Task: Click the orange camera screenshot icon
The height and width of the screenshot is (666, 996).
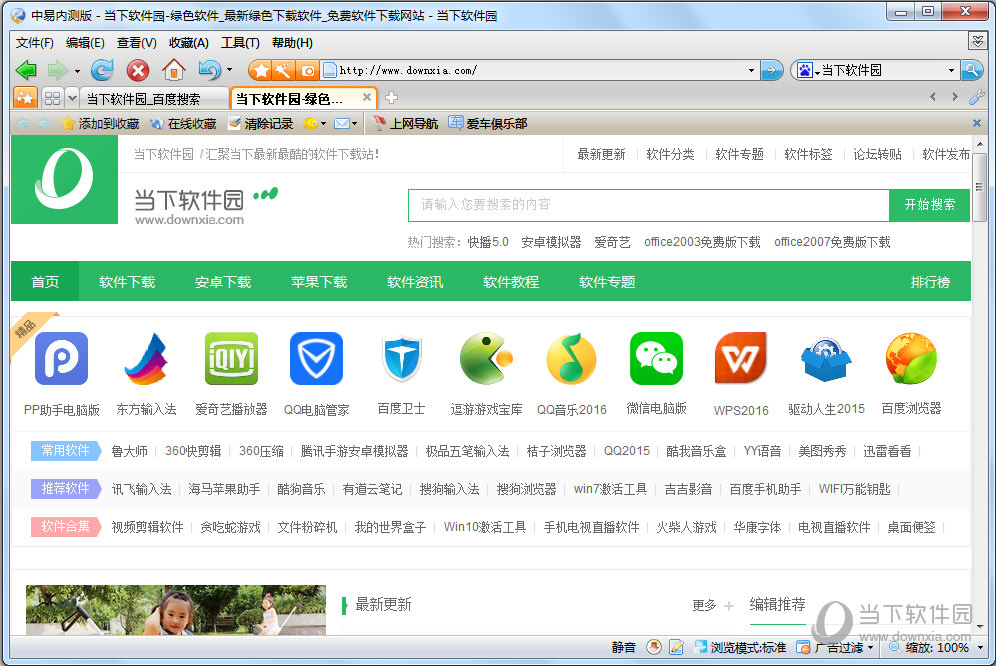Action: [307, 70]
